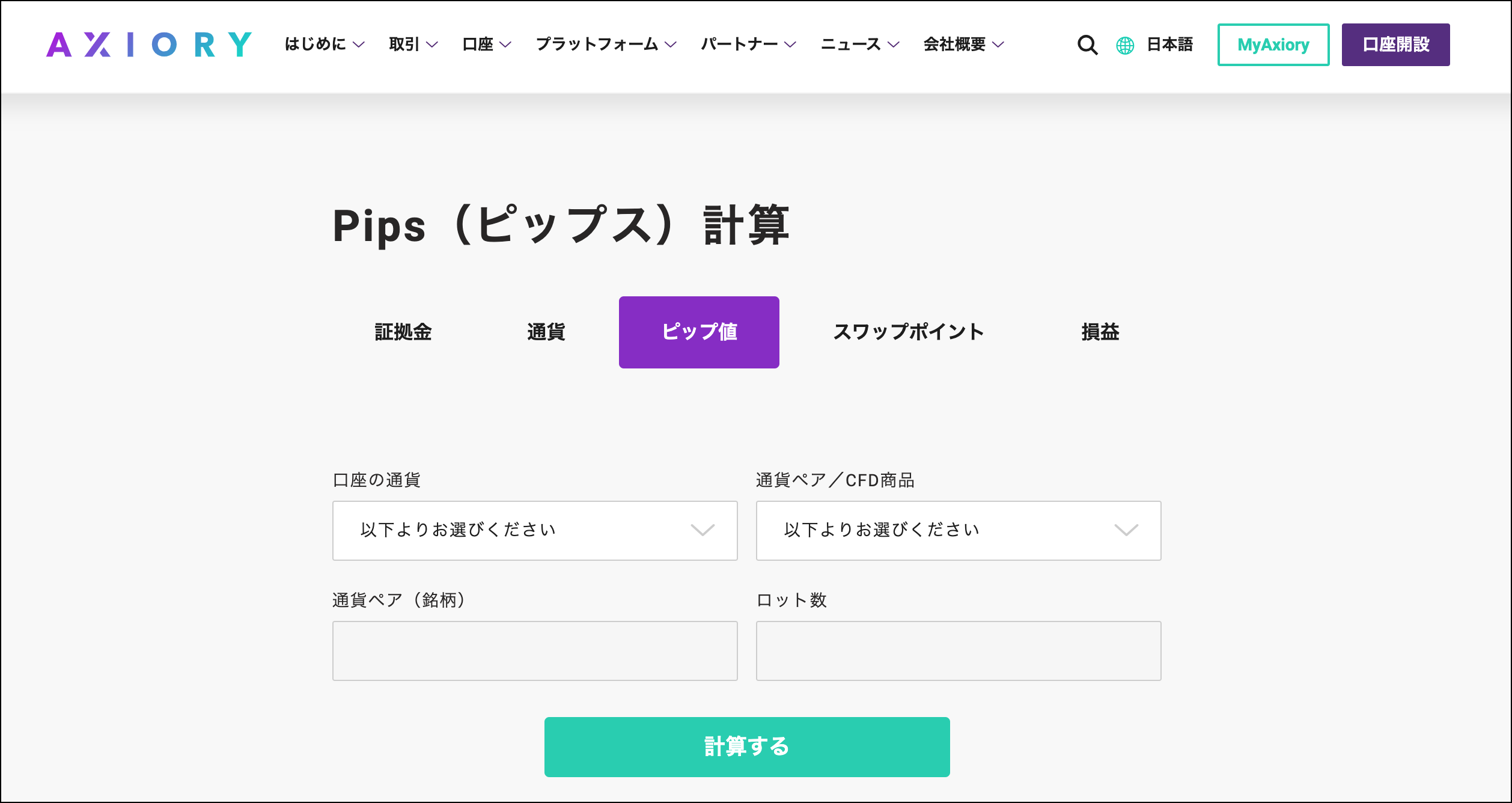Open the 口座の通貨 dropdown

coord(534,530)
